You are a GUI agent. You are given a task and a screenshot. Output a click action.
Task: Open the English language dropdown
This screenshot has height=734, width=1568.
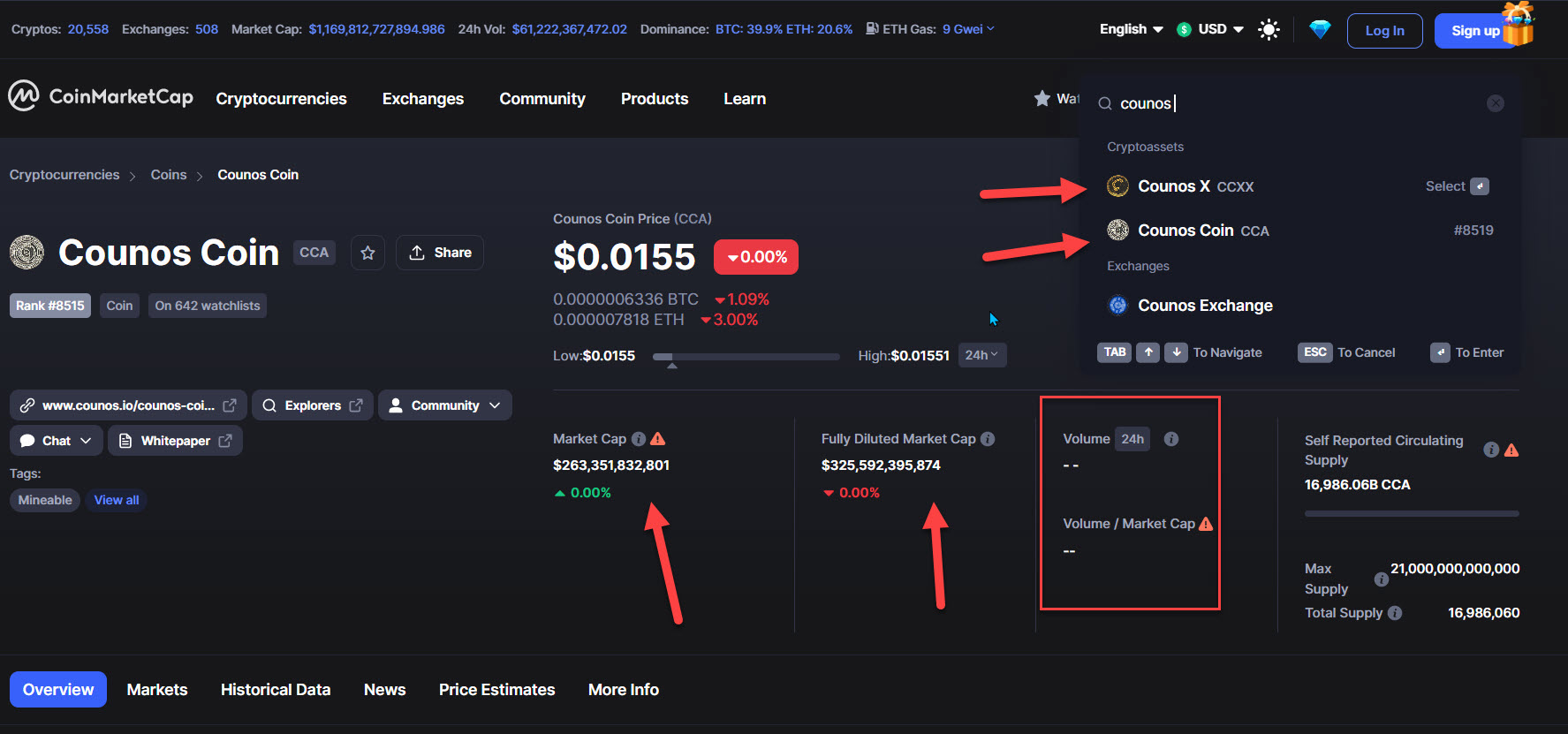(x=1132, y=29)
